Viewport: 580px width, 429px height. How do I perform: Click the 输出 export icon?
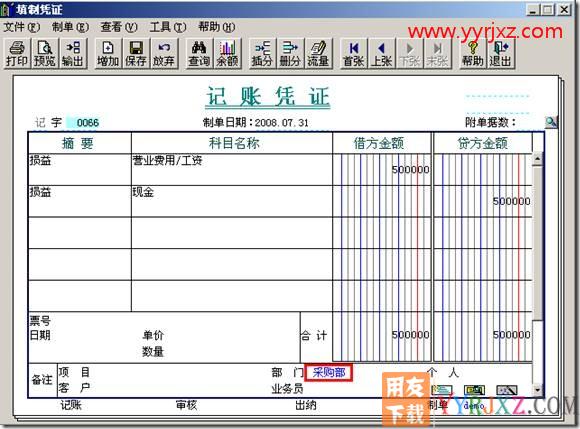click(72, 54)
